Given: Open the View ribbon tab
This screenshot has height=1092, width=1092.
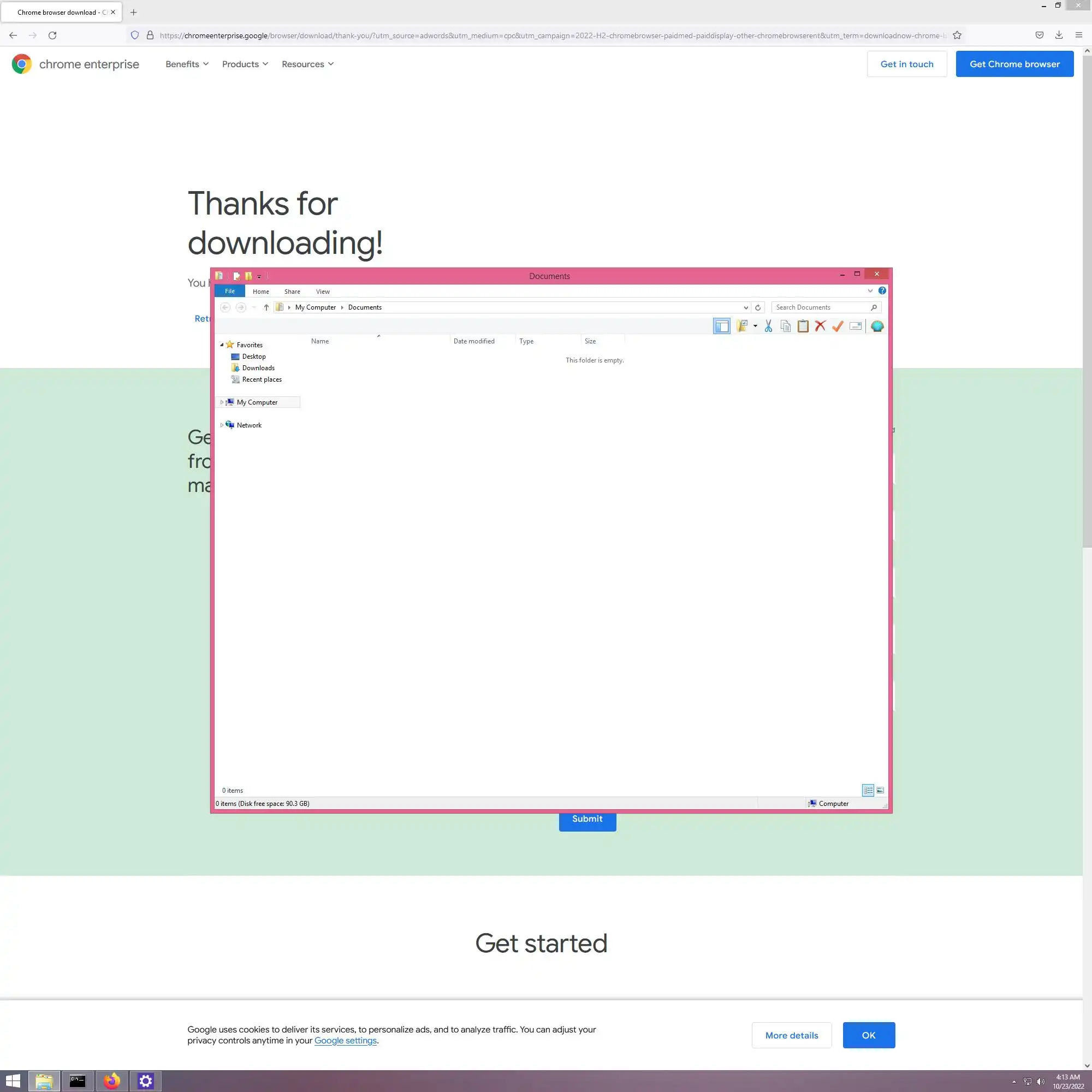Looking at the screenshot, I should [322, 292].
